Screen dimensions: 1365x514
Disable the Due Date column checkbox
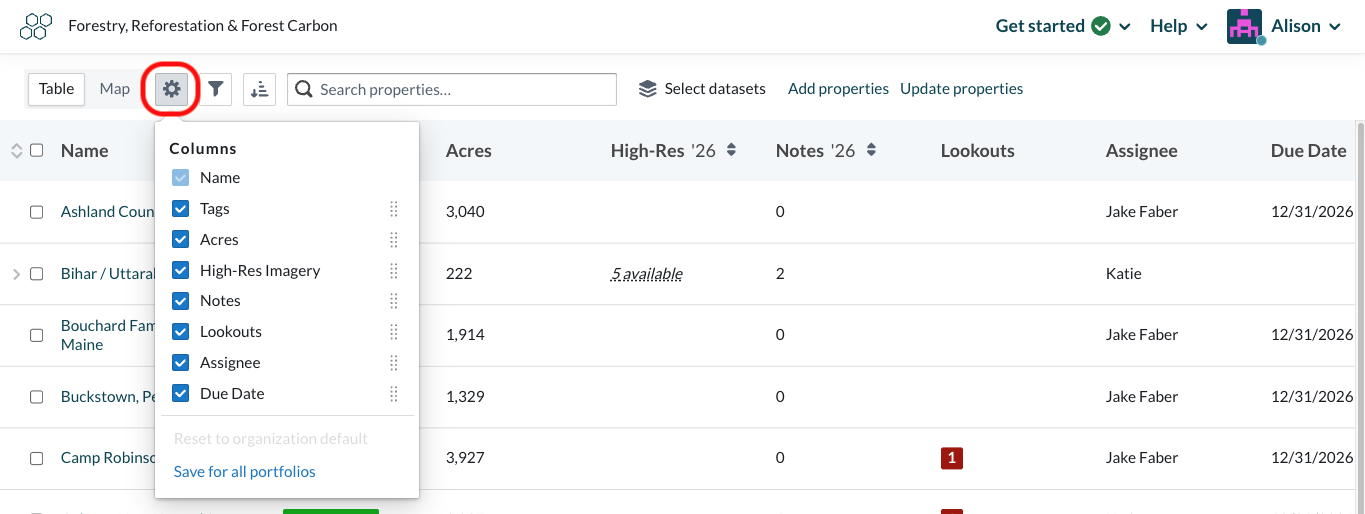click(x=181, y=393)
